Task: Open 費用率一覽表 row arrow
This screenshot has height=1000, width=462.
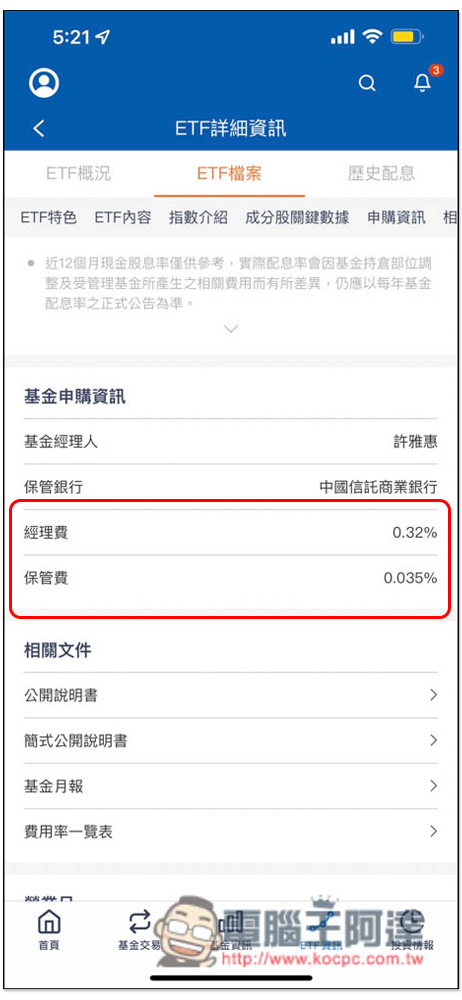Action: click(433, 831)
